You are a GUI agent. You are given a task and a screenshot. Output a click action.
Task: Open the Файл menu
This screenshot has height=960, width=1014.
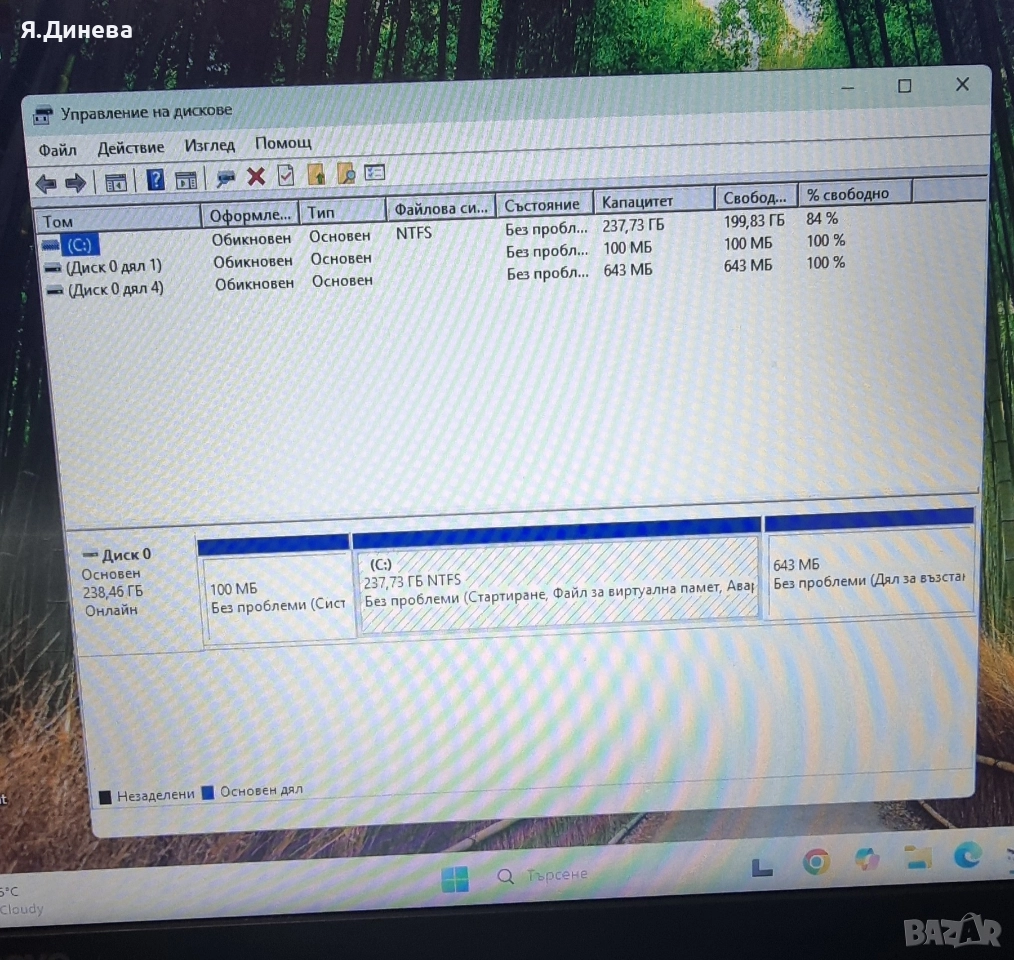click(57, 149)
